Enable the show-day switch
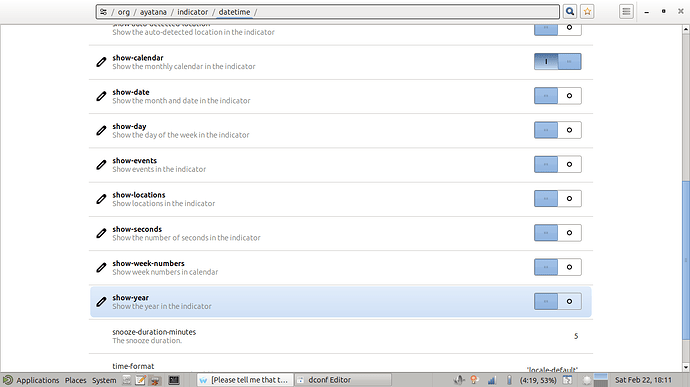Viewport: 690px width, 387px height. 558,130
